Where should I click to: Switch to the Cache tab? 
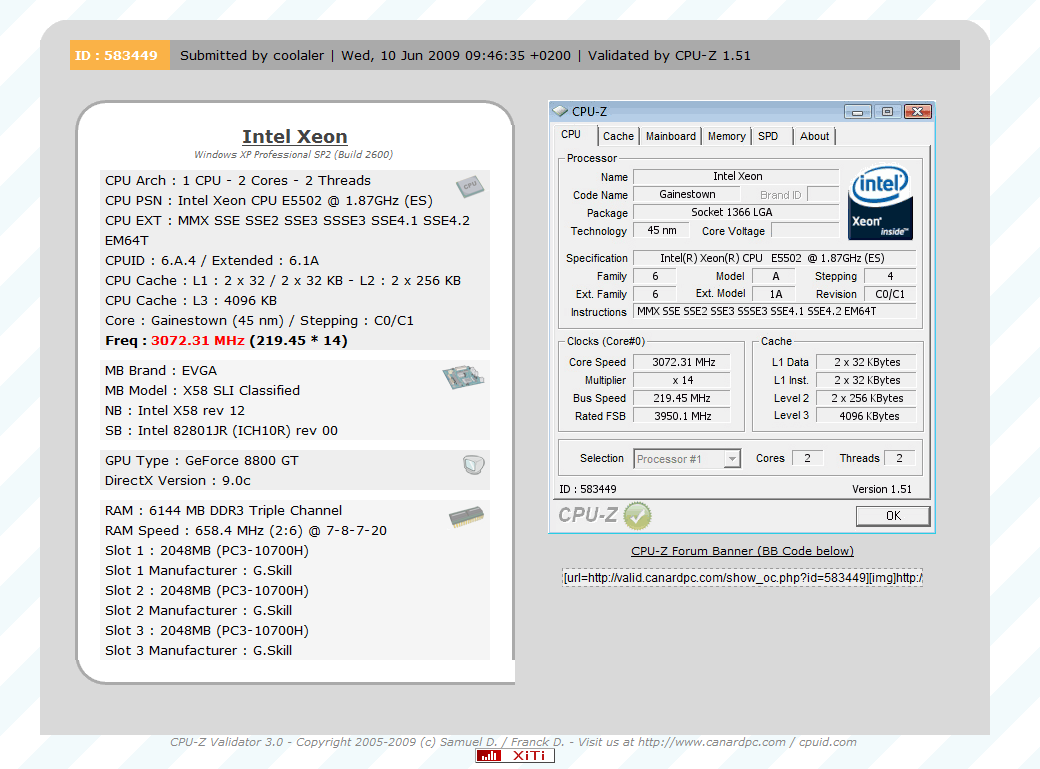pyautogui.click(x=618, y=136)
